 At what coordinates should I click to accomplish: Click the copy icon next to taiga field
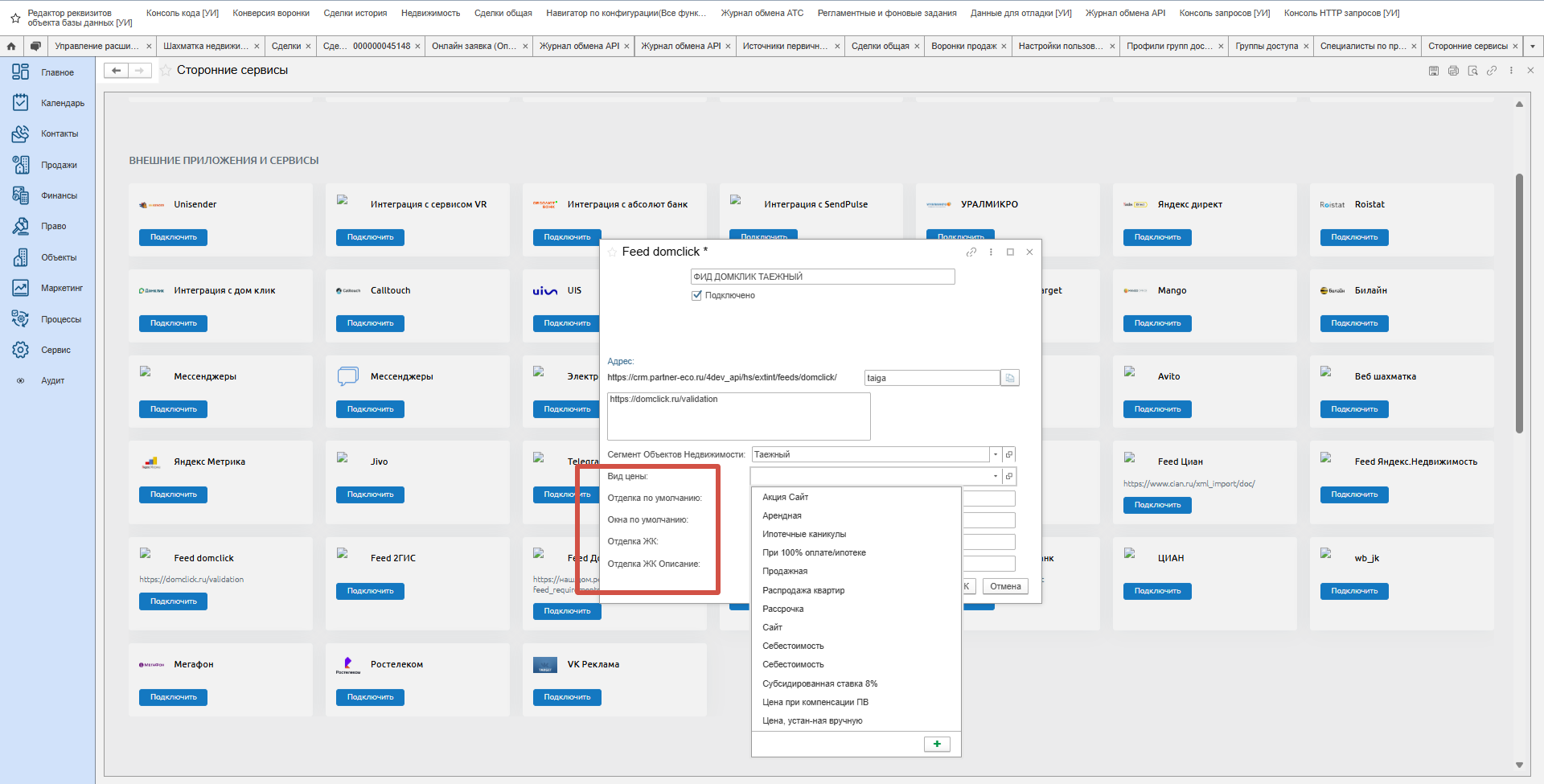coord(1010,378)
